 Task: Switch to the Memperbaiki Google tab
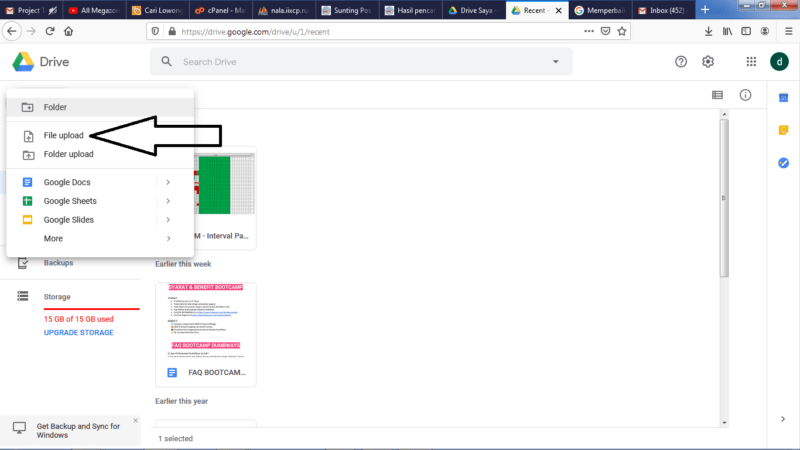pyautogui.click(x=600, y=10)
